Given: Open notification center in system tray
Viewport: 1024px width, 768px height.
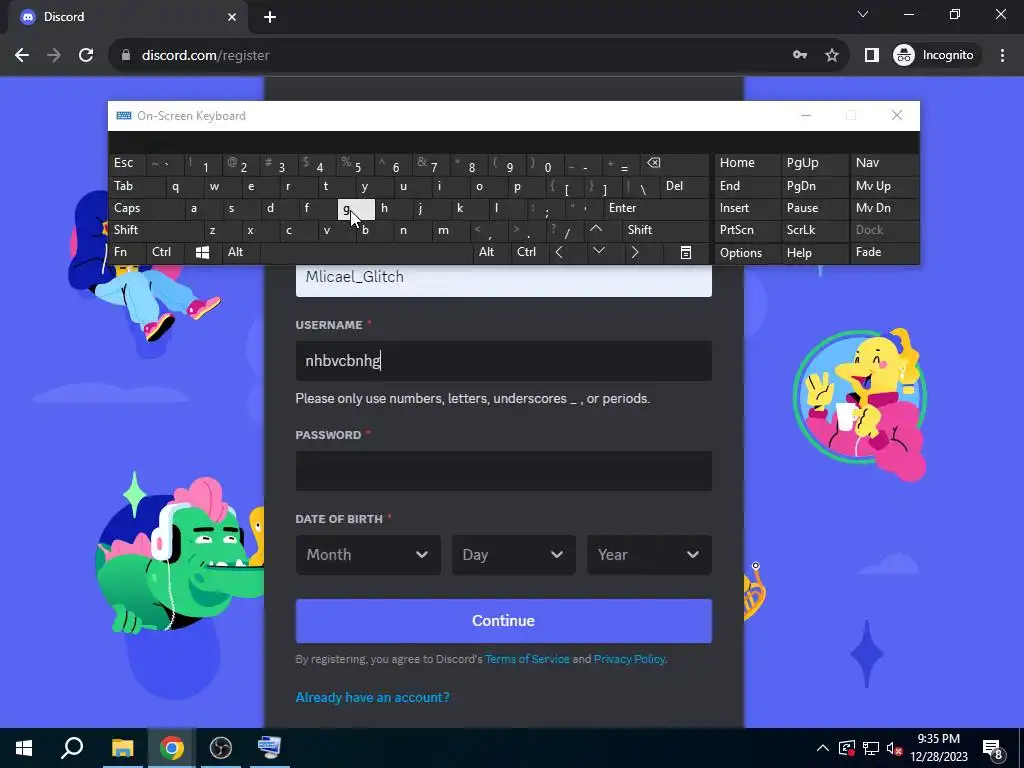Looking at the screenshot, I should pos(993,748).
